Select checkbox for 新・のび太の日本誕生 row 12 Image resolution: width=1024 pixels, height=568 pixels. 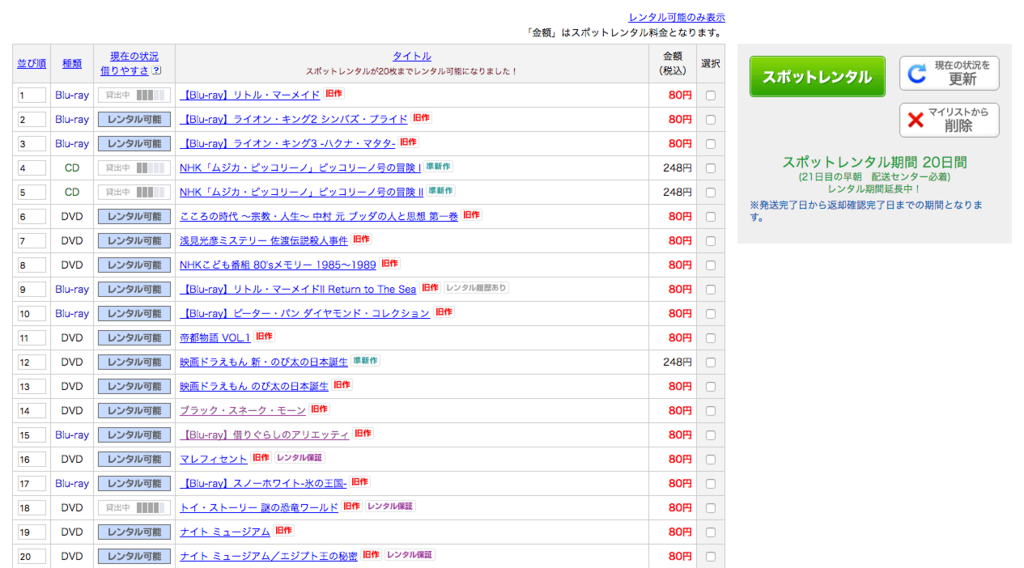[711, 362]
